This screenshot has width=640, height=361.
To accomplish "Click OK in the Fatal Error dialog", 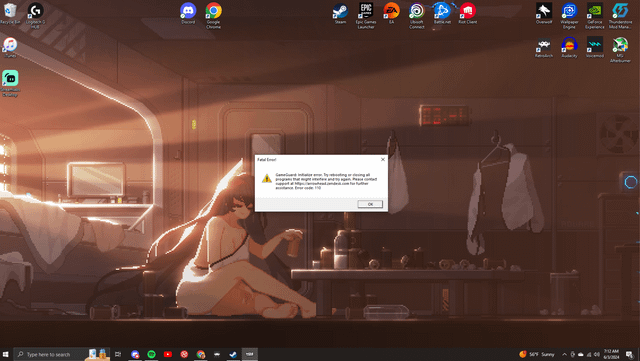I will point(370,204).
